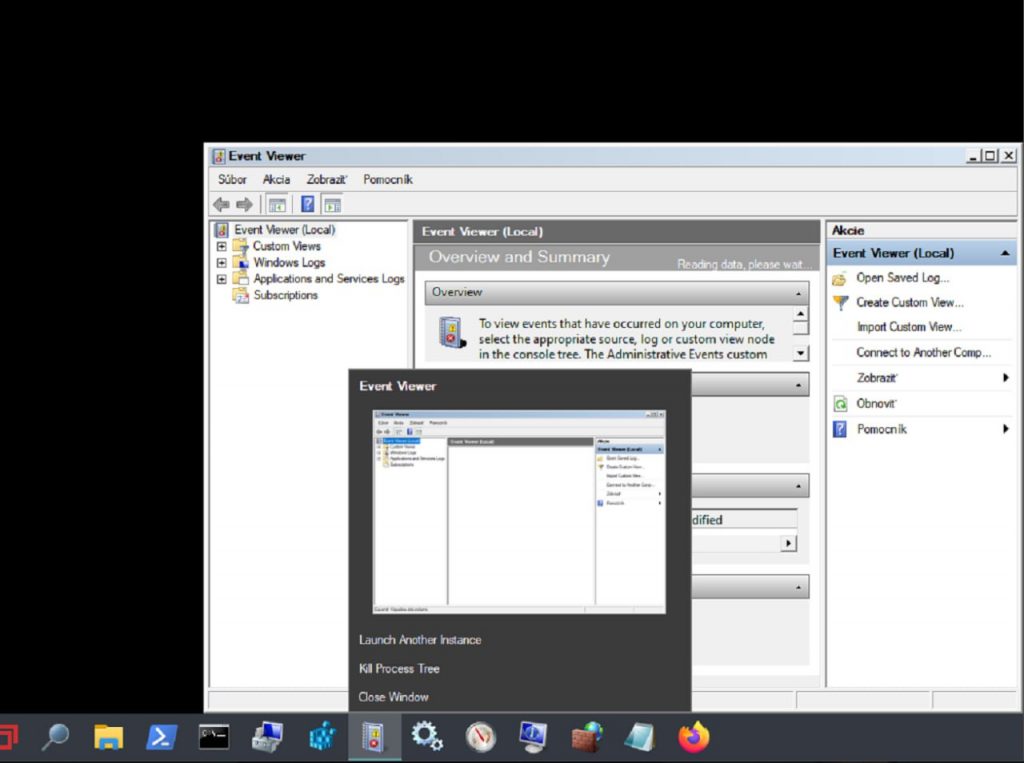1024x763 pixels.
Task: Select Event Viewer (Local) in the console tree
Action: 285,230
